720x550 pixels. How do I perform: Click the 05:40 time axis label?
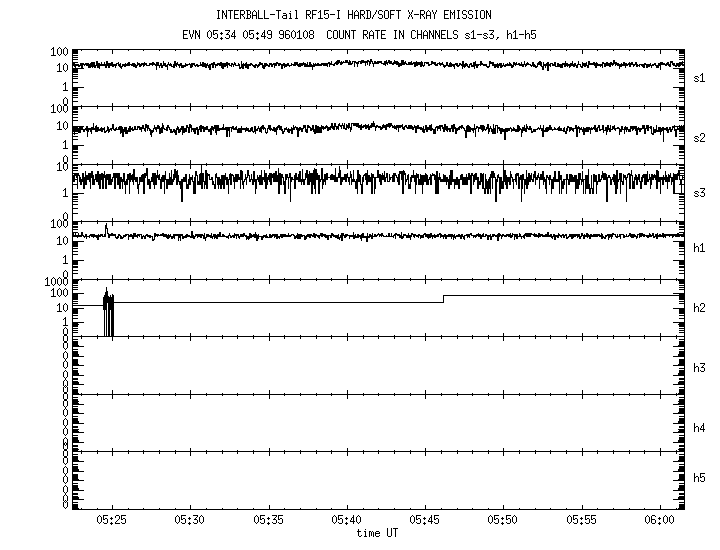click(x=347, y=521)
